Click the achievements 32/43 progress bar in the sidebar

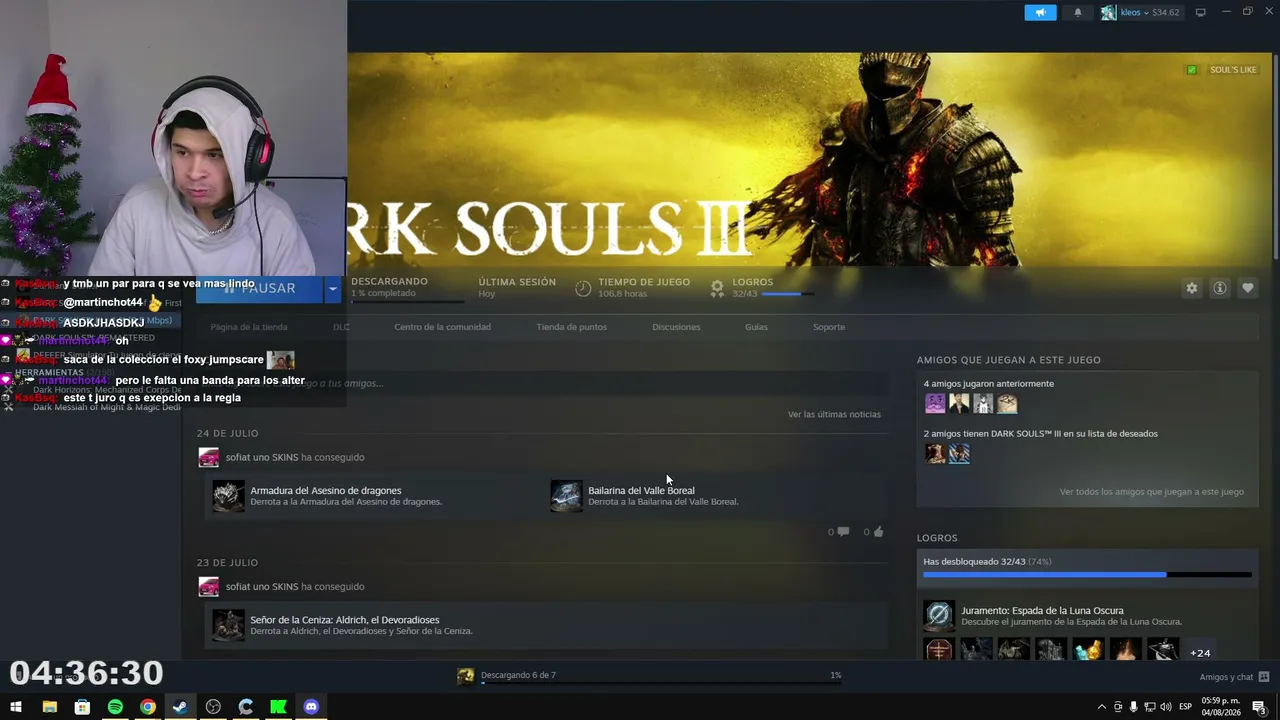click(1087, 575)
